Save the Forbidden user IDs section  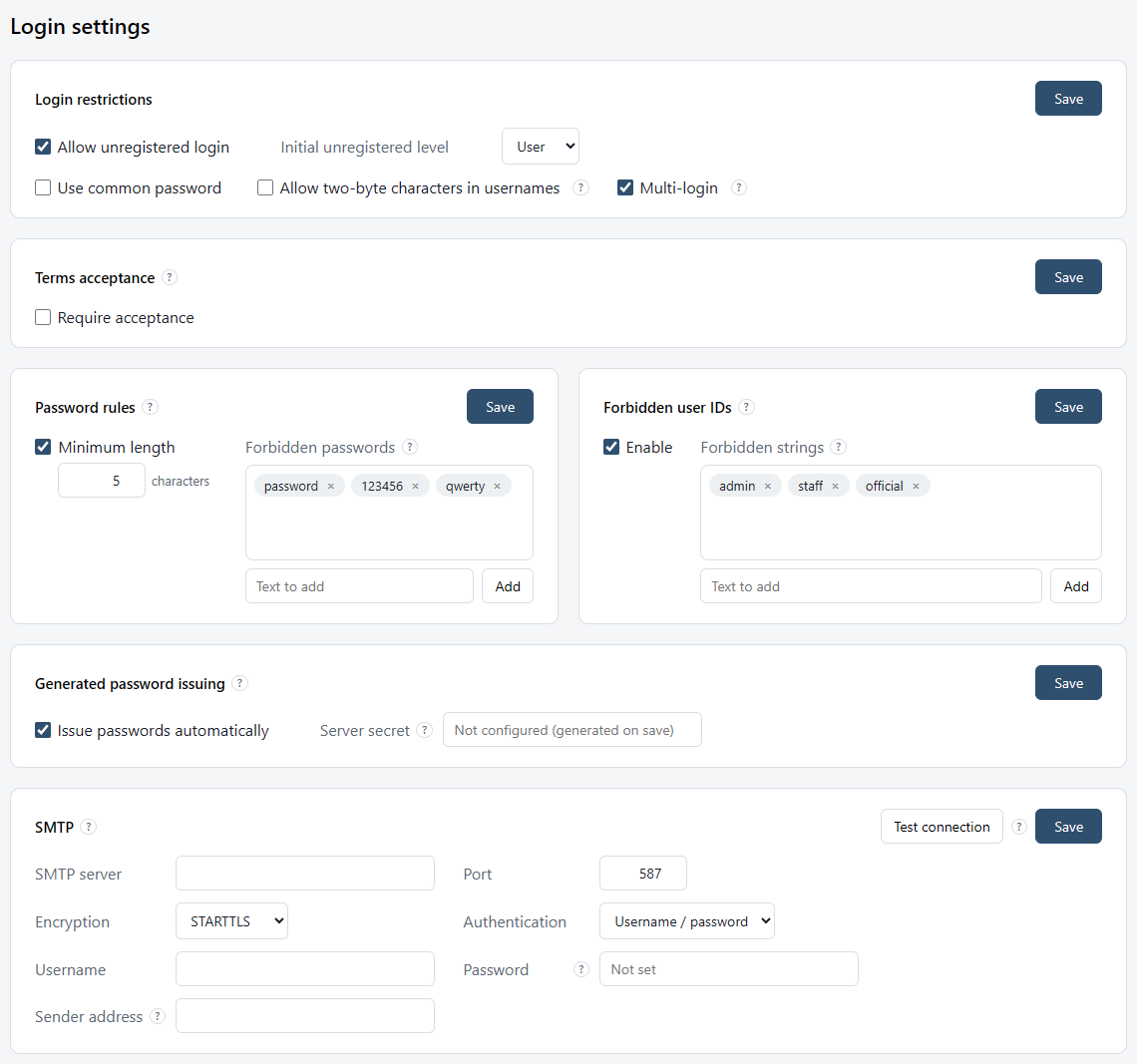(x=1068, y=407)
